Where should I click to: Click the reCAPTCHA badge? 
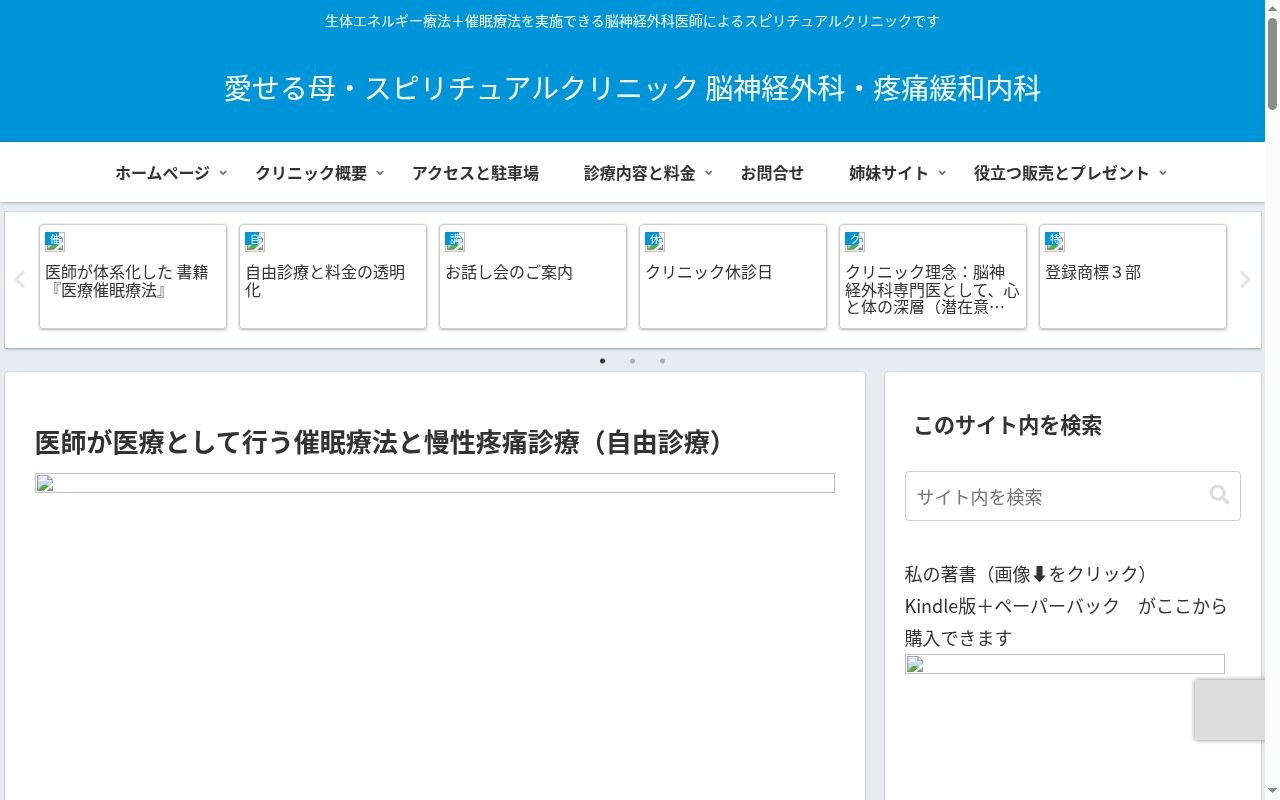click(1230, 710)
